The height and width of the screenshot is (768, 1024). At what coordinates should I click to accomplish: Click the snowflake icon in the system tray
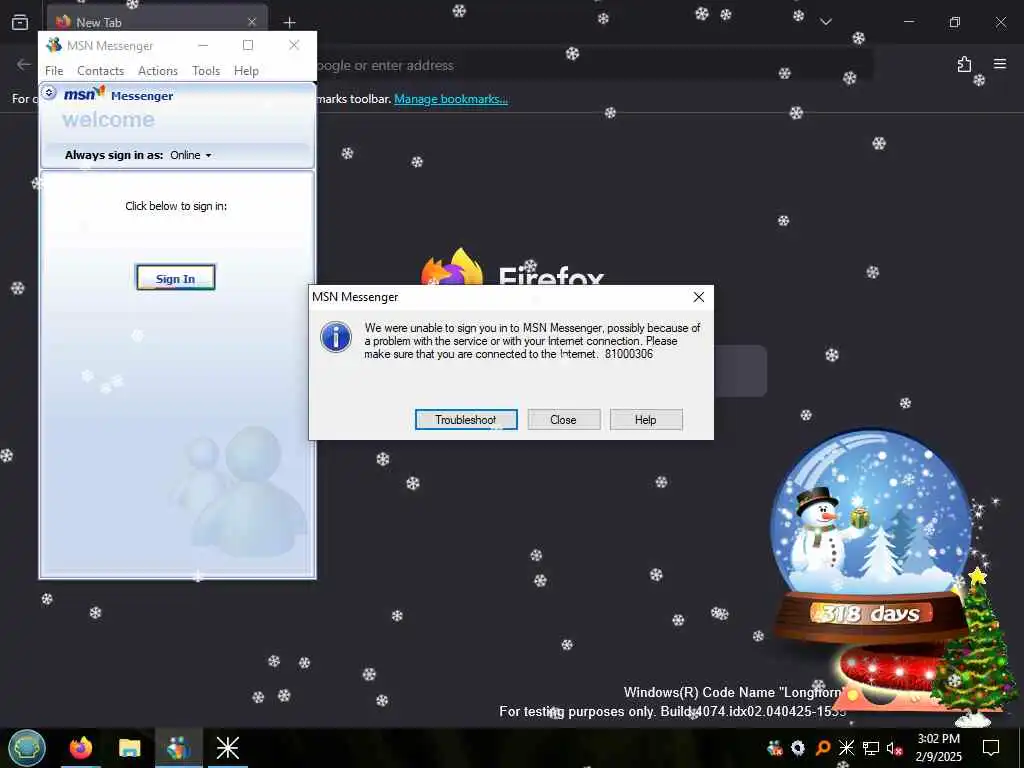[x=846, y=748]
